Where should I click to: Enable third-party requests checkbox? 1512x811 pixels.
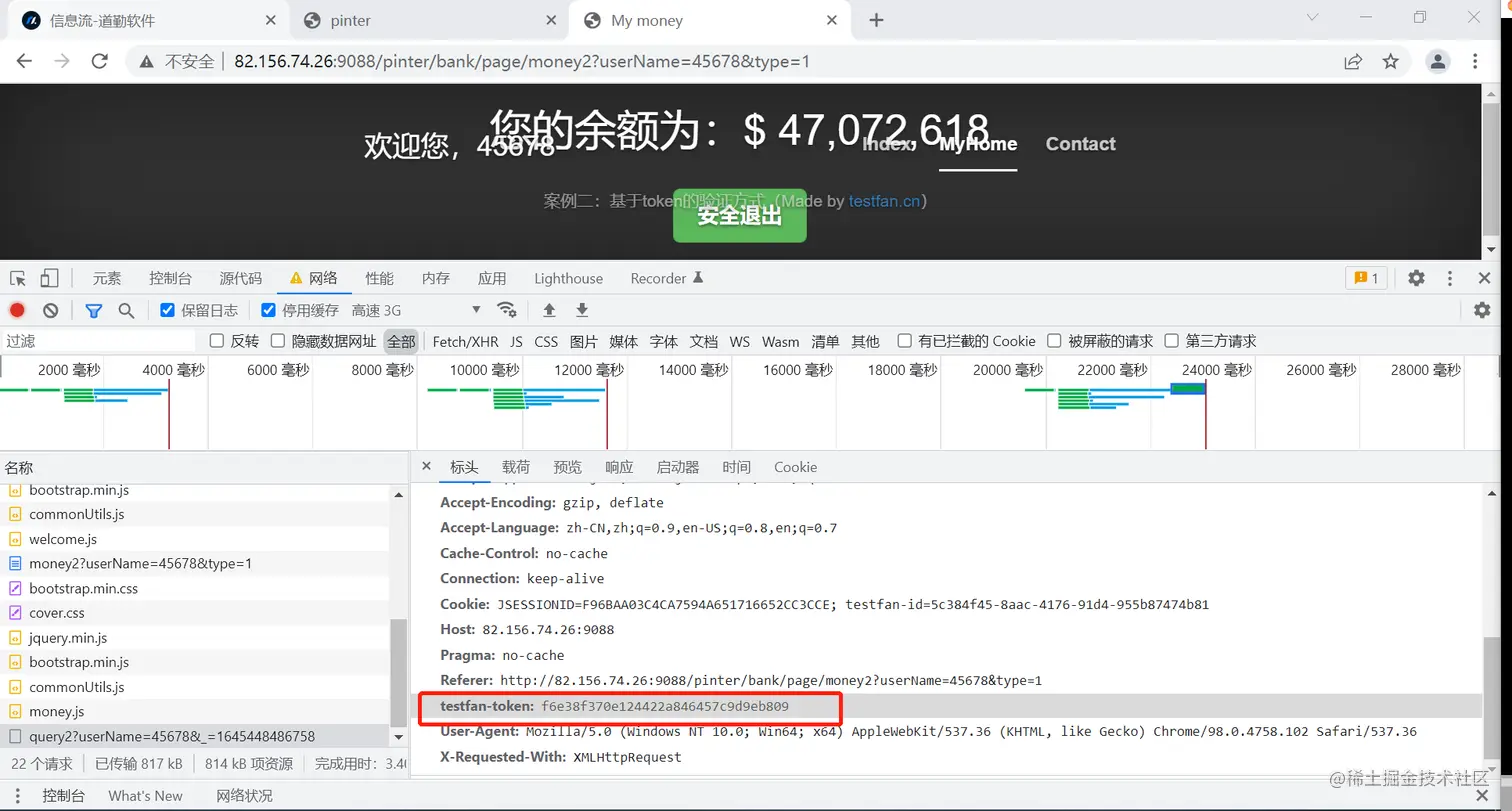coord(1172,341)
